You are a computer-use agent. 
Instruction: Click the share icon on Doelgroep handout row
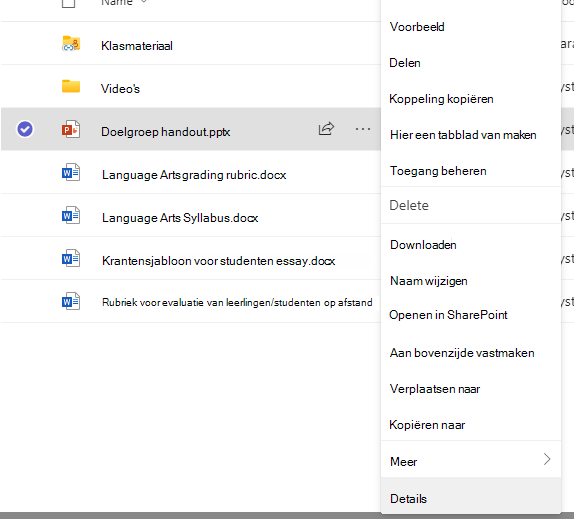point(326,129)
